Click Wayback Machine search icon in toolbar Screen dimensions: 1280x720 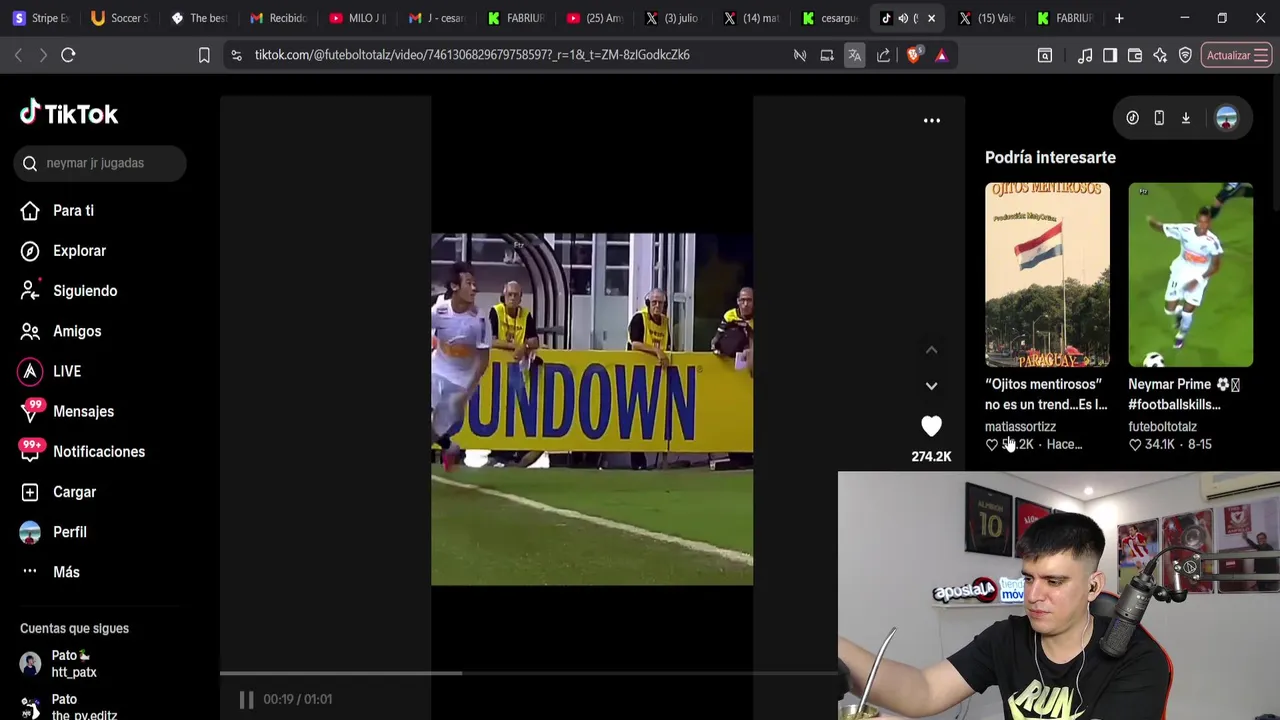(x=1045, y=55)
